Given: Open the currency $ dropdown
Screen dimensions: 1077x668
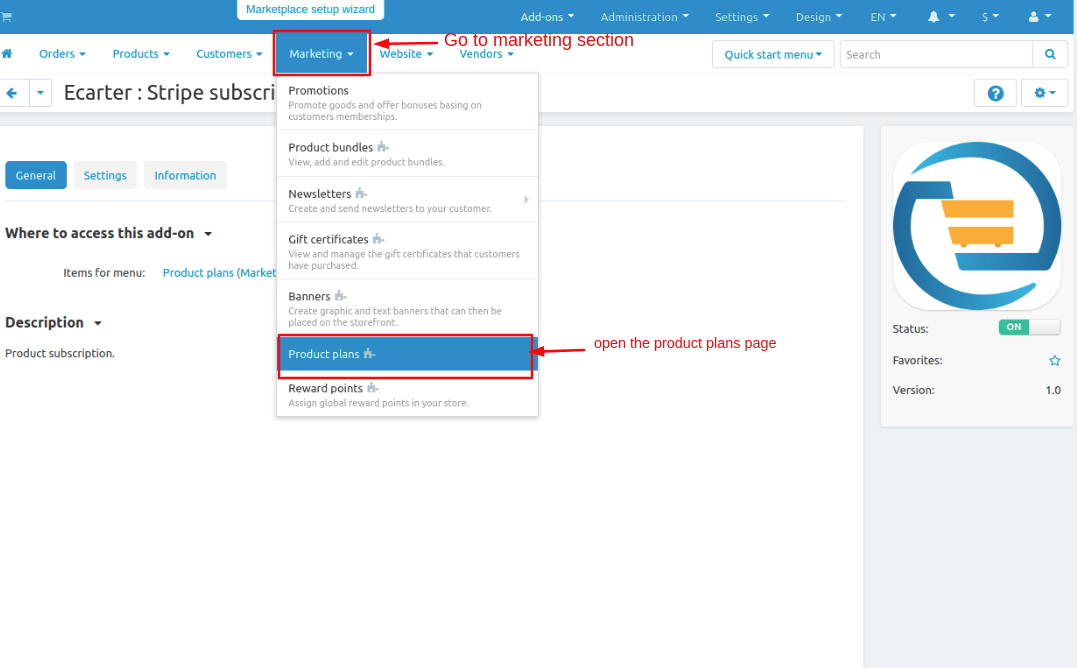Looking at the screenshot, I should coord(990,17).
